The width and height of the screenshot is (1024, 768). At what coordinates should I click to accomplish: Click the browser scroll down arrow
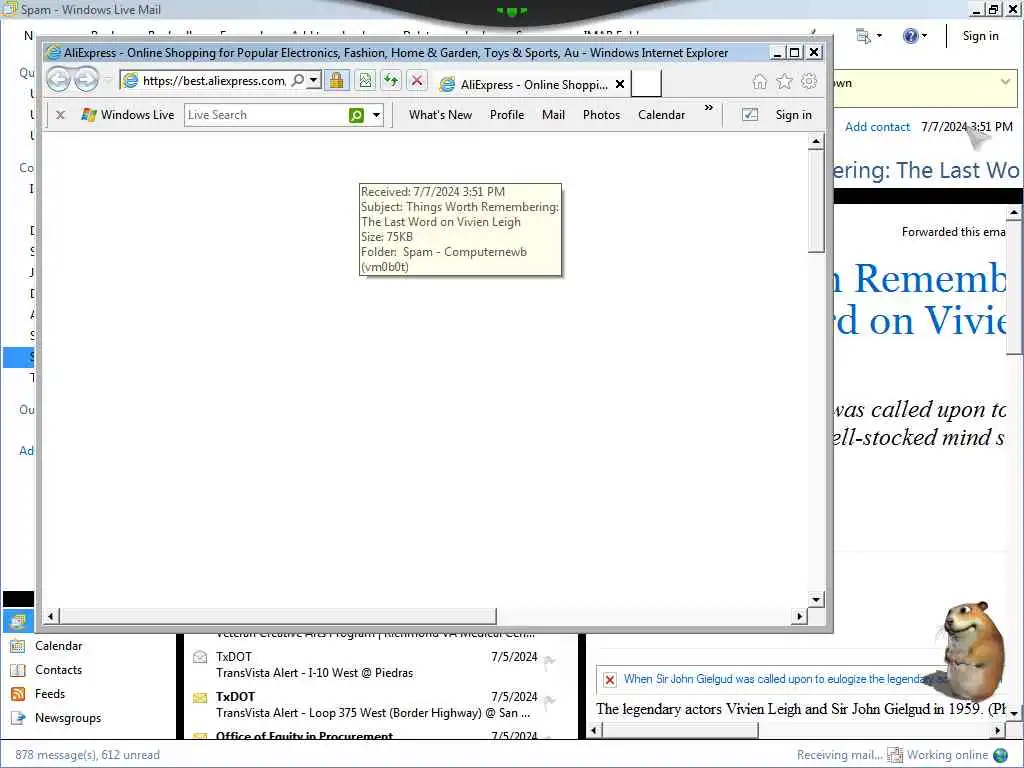816,599
